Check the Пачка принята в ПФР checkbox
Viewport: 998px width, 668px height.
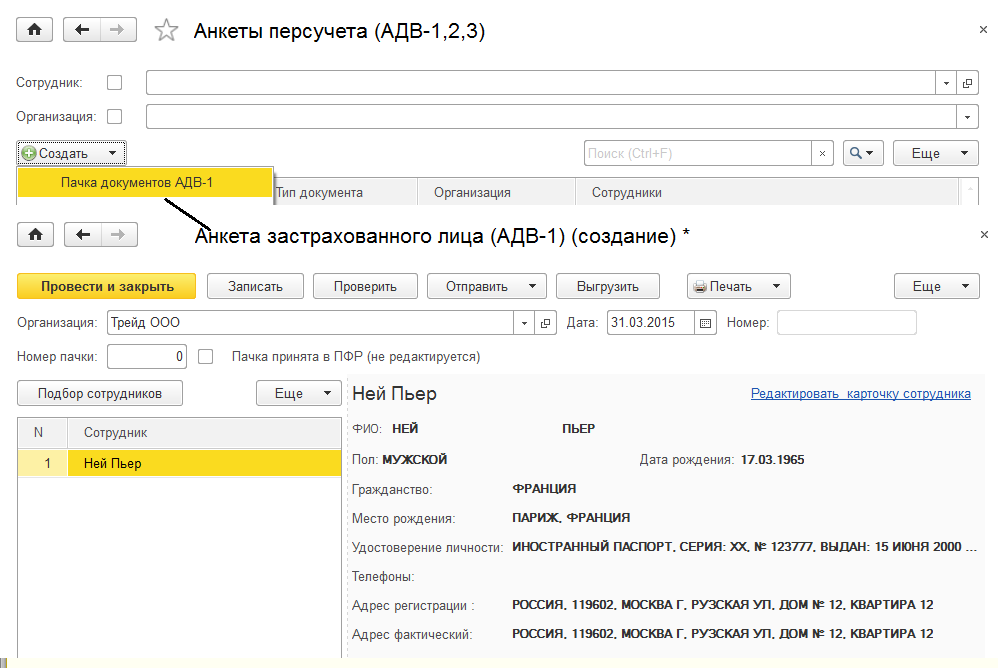pos(206,356)
